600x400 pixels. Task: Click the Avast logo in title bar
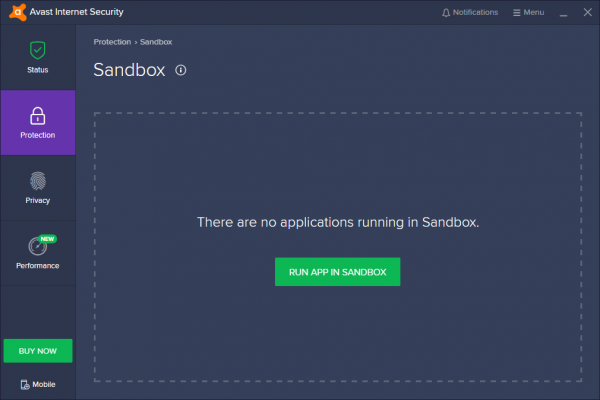pyautogui.click(x=12, y=12)
